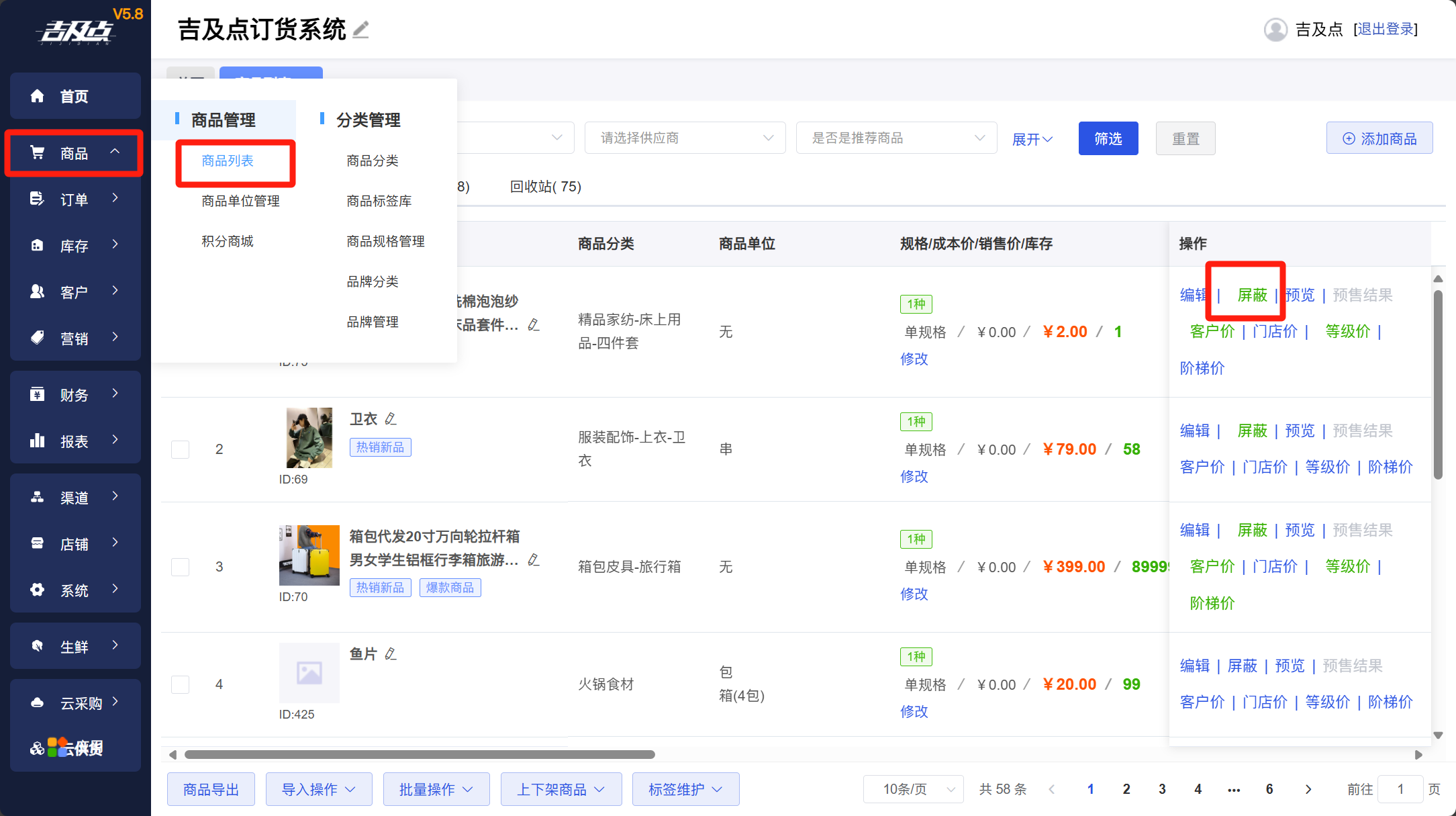Switch to the 回收站 (75) tab

pyautogui.click(x=545, y=186)
